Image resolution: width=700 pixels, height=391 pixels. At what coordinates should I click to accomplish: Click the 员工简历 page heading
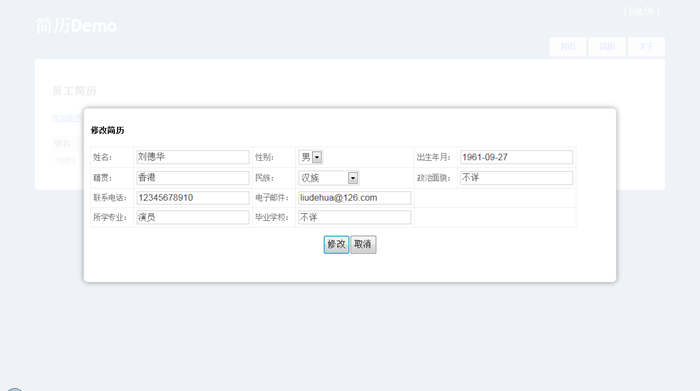point(74,91)
